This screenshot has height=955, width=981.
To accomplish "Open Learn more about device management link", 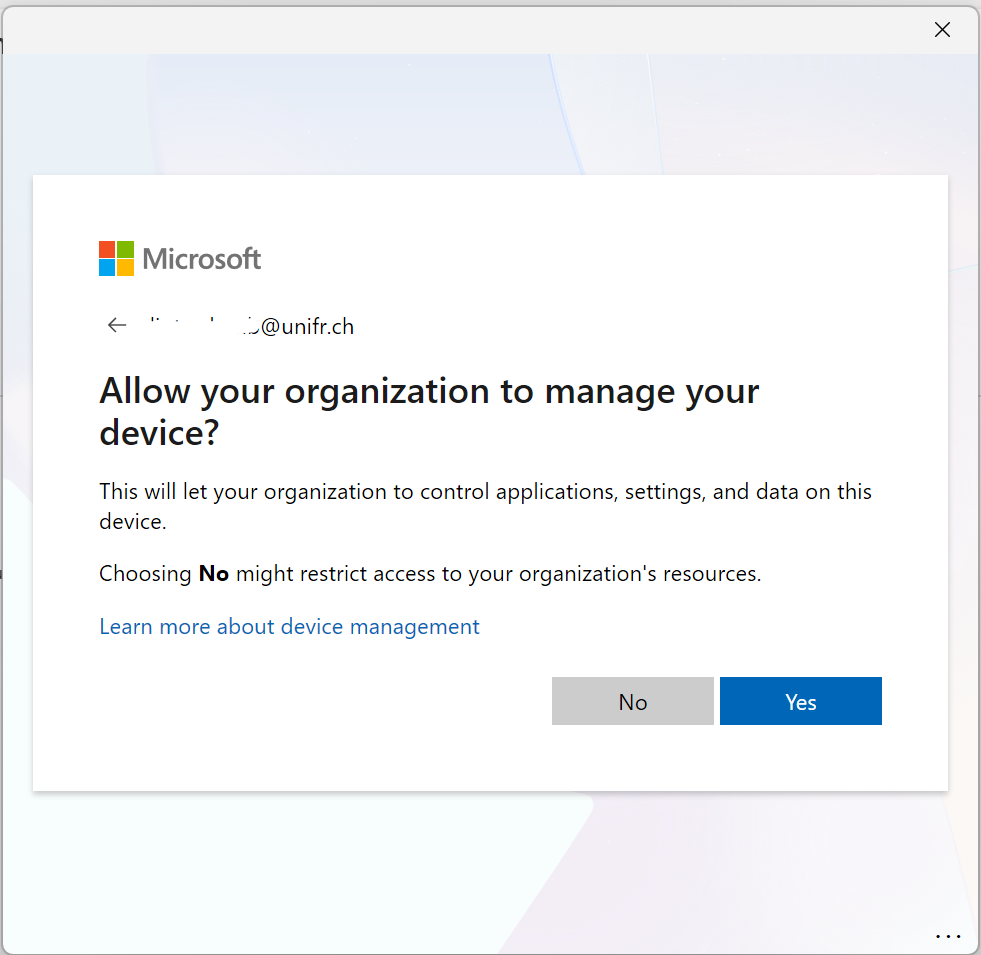I will [289, 626].
